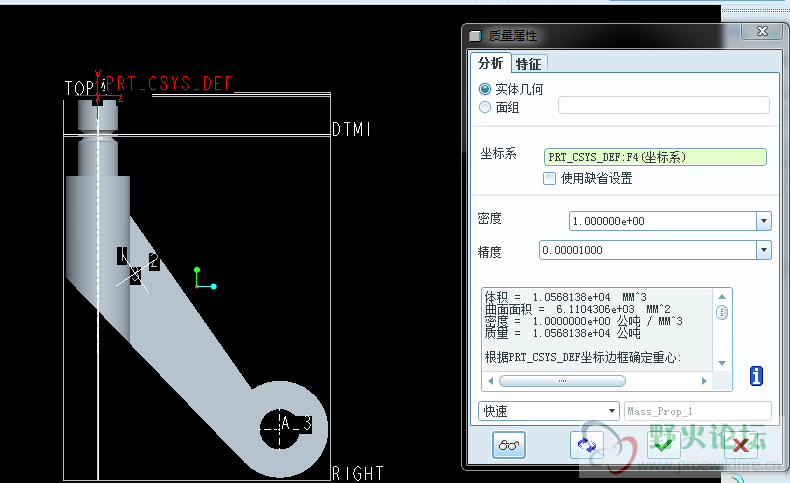Click the TOP datum plane label

[79, 88]
